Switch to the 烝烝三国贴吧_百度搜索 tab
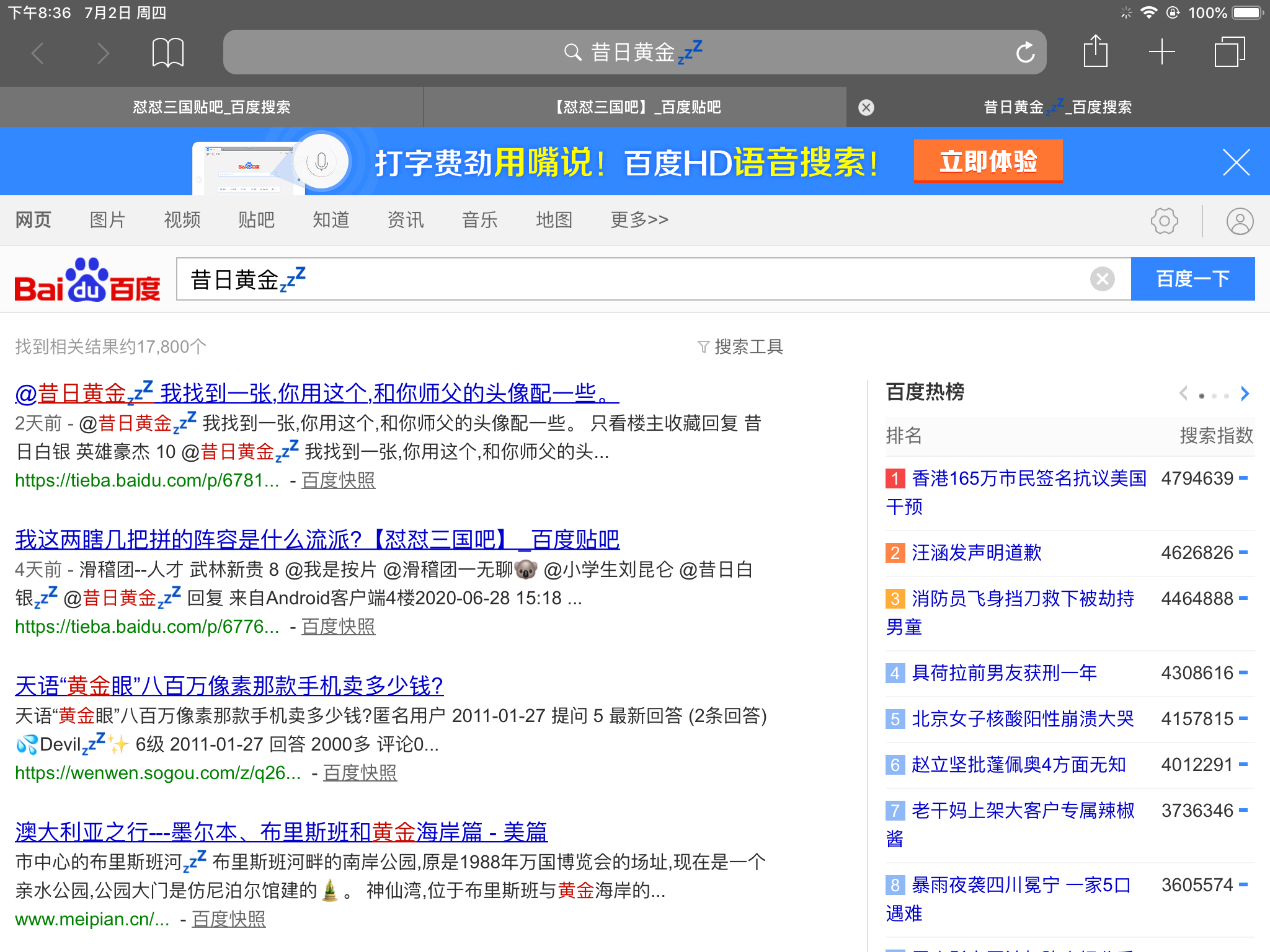 coord(211,107)
